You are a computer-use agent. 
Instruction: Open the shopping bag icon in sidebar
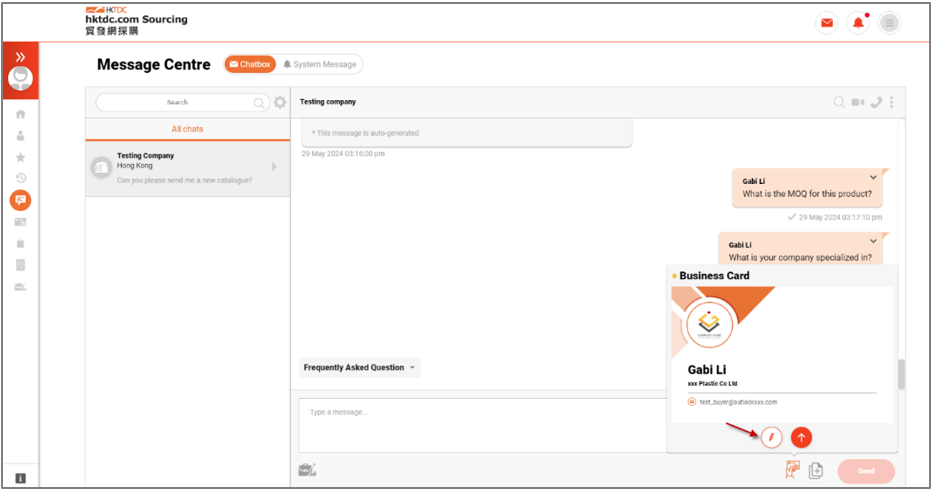point(20,244)
